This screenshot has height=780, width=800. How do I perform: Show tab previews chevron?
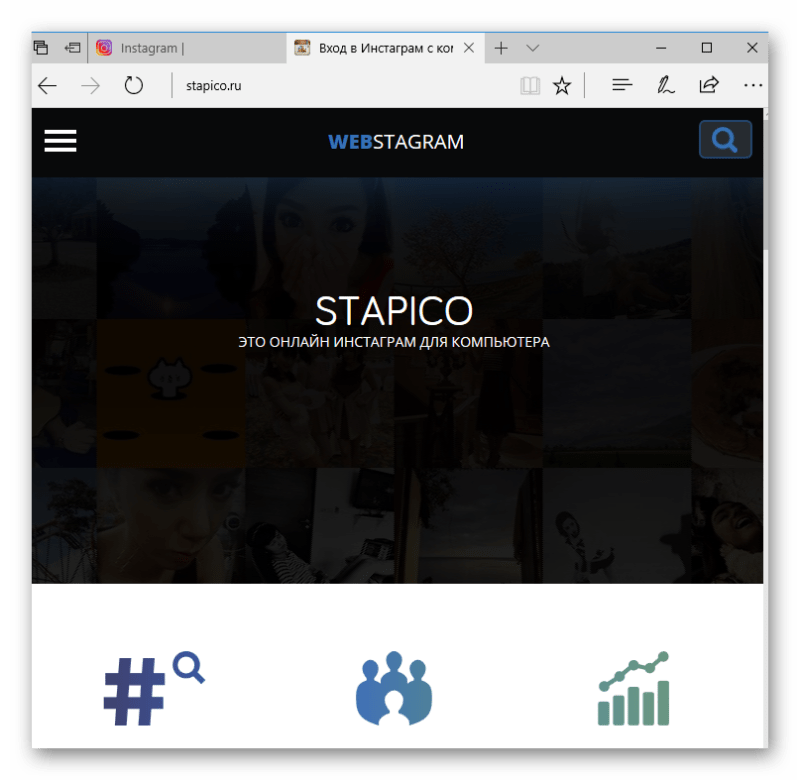(x=532, y=48)
